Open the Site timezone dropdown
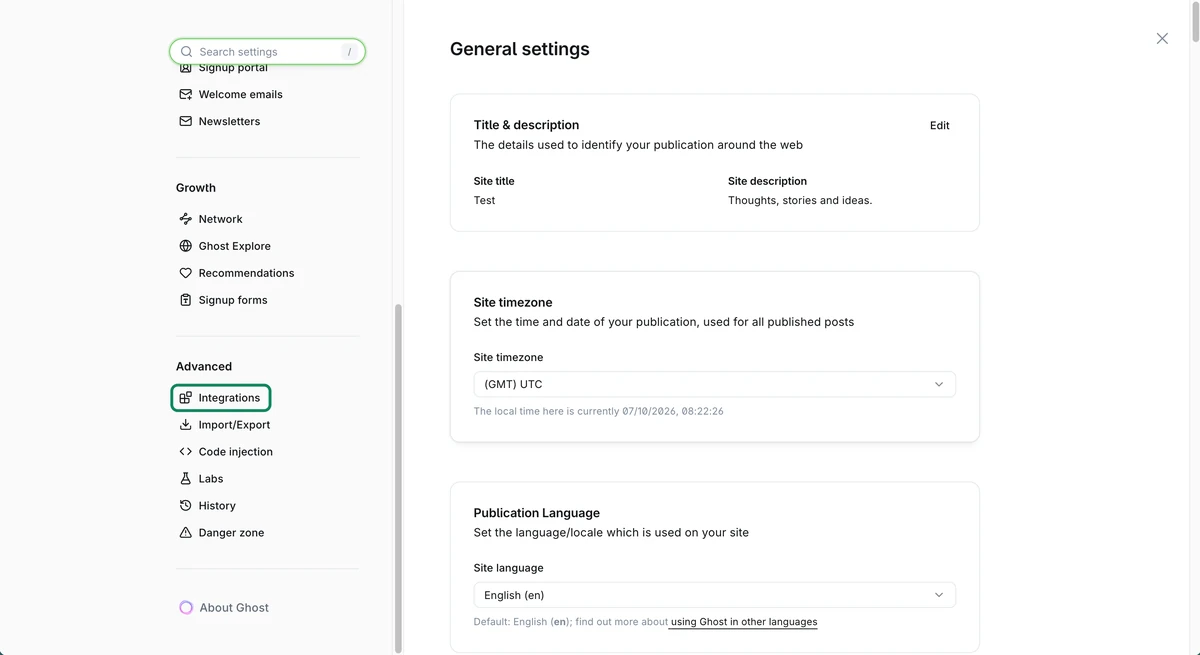The height and width of the screenshot is (655, 1200). tap(714, 384)
